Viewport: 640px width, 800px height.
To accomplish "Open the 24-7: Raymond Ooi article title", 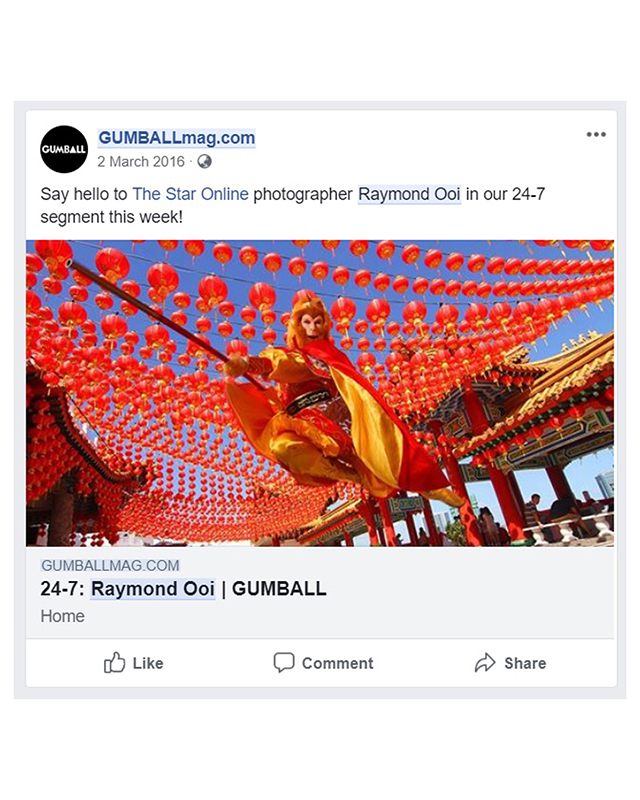I will [x=183, y=589].
